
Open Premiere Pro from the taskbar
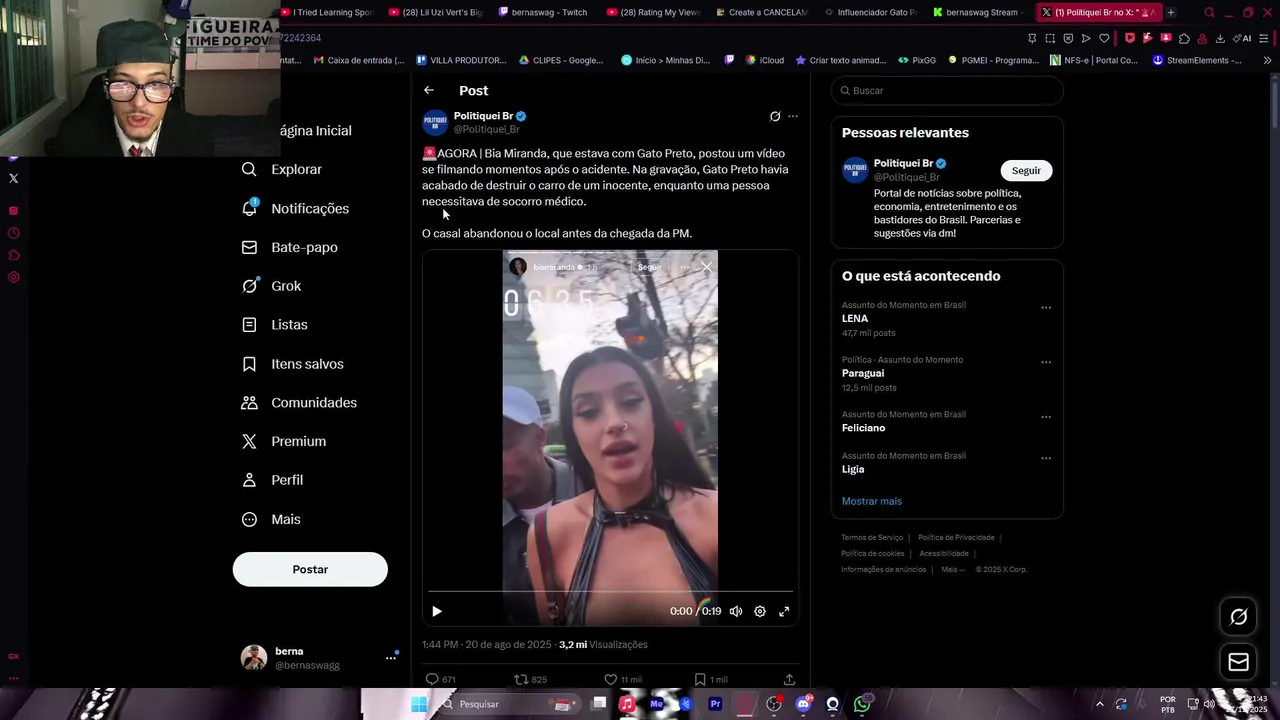(715, 704)
